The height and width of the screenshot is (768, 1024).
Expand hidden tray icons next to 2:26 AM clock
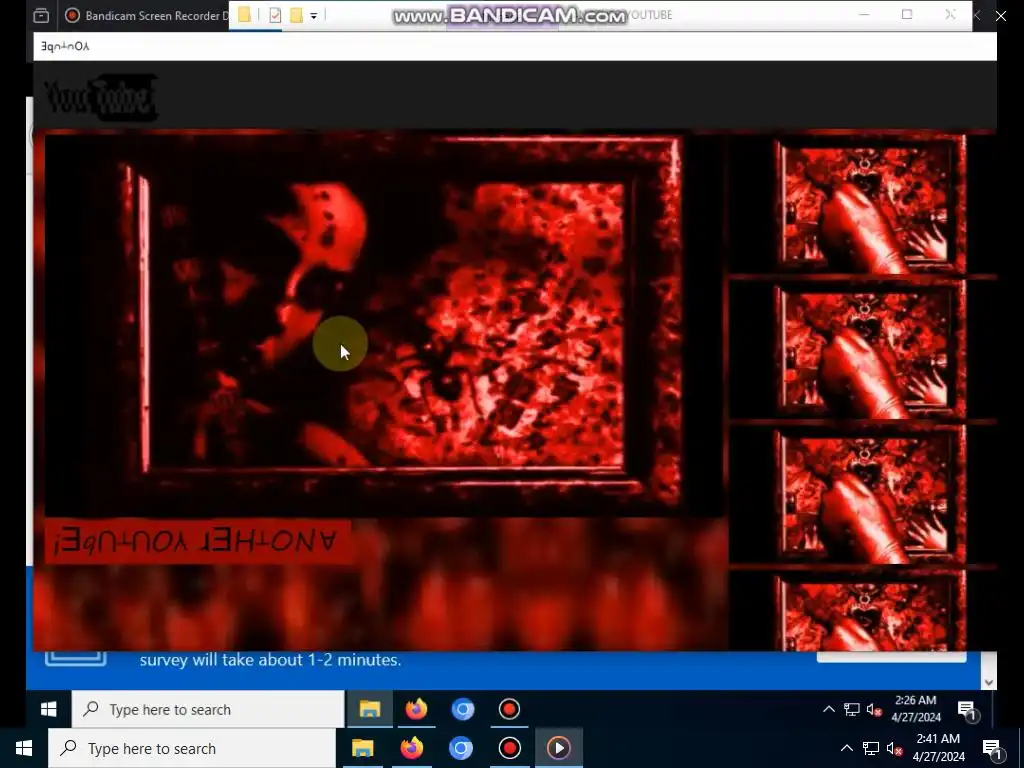[829, 709]
